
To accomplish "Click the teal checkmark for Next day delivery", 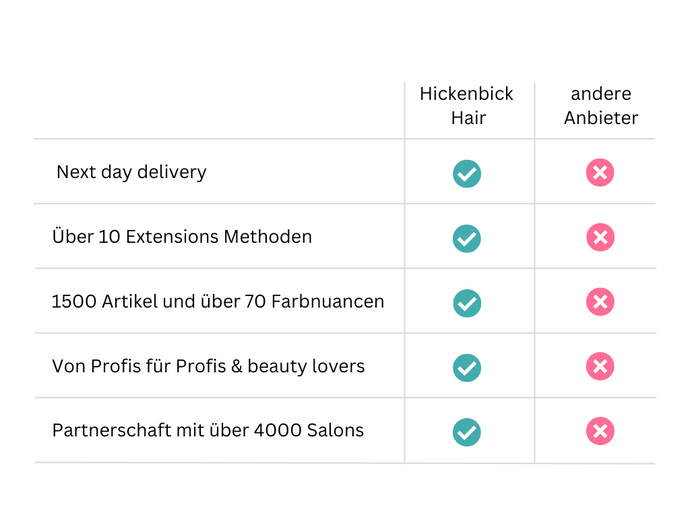I will (x=466, y=174).
